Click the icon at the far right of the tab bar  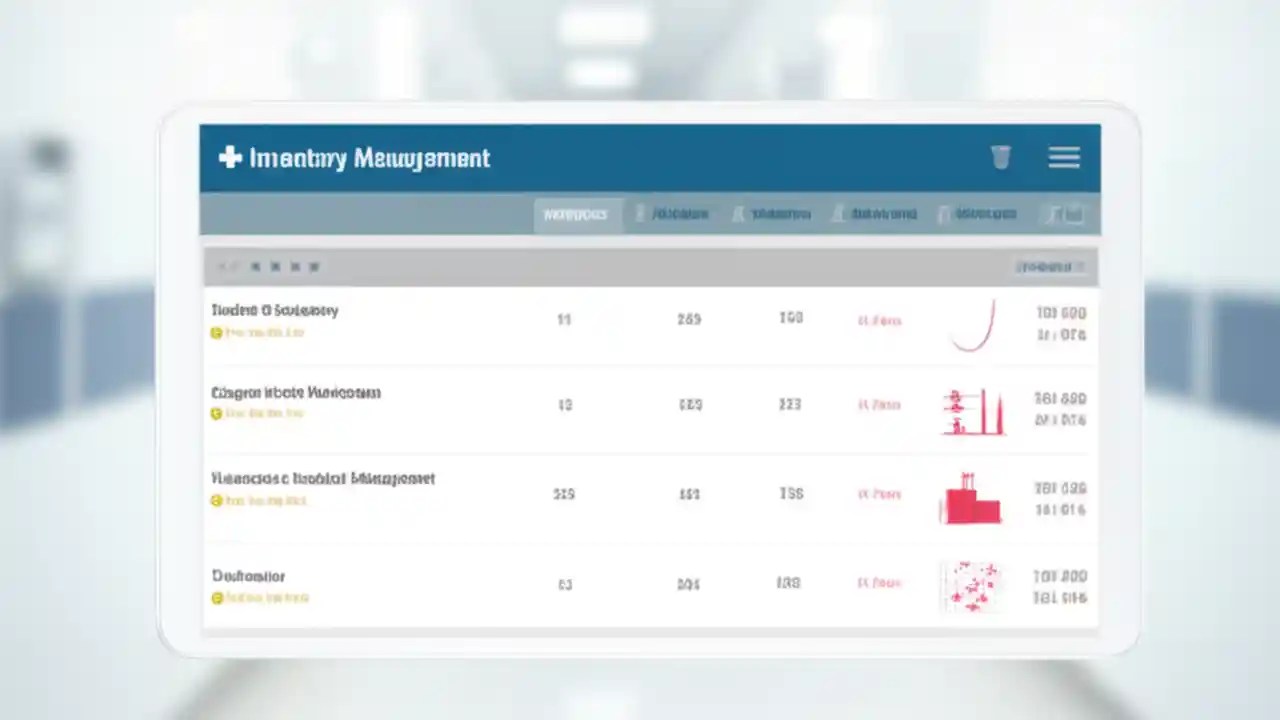pos(1065,213)
